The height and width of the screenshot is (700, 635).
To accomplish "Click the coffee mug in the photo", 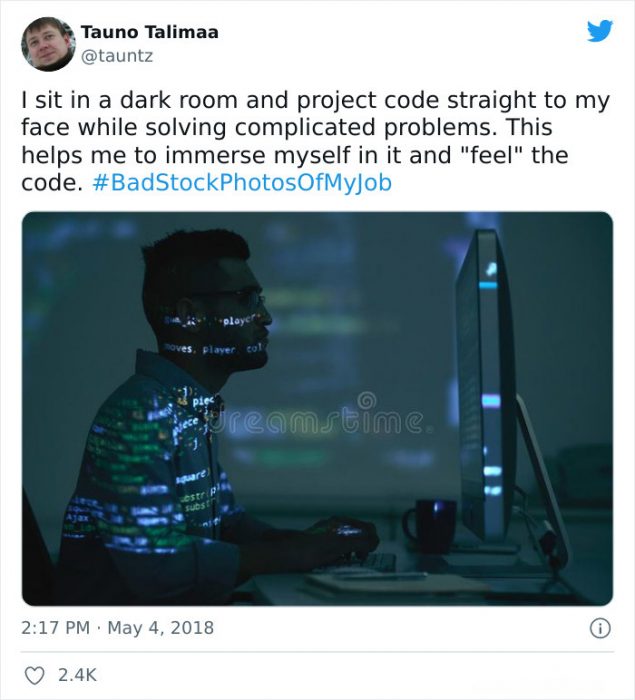I will pos(430,527).
